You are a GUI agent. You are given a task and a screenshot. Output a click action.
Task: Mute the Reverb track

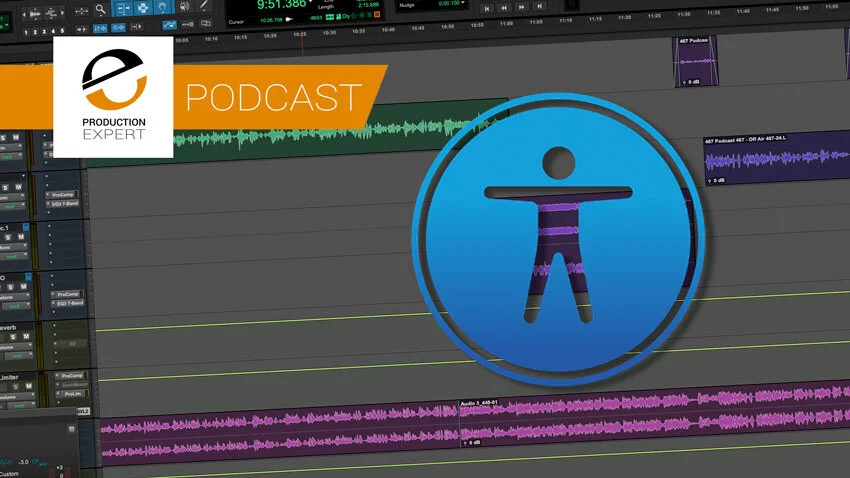click(25, 337)
